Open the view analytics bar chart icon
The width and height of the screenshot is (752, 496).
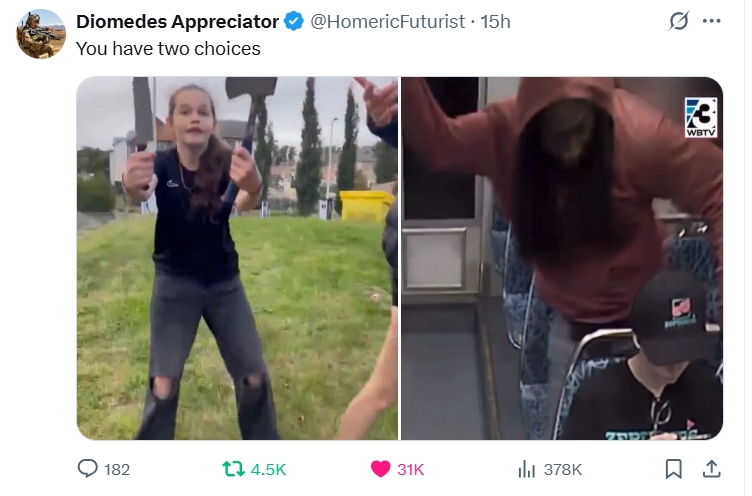click(526, 469)
